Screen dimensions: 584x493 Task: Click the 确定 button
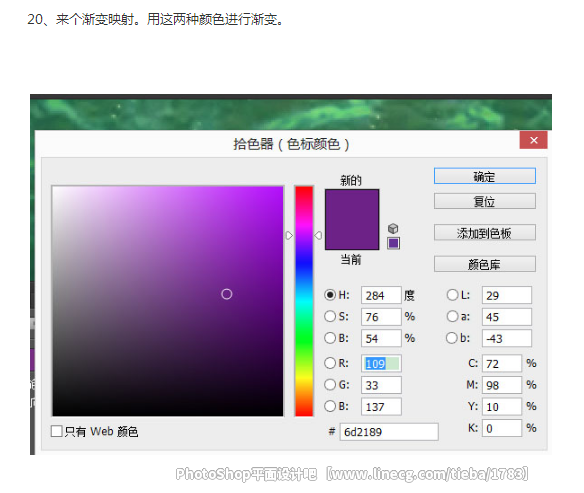click(x=485, y=176)
